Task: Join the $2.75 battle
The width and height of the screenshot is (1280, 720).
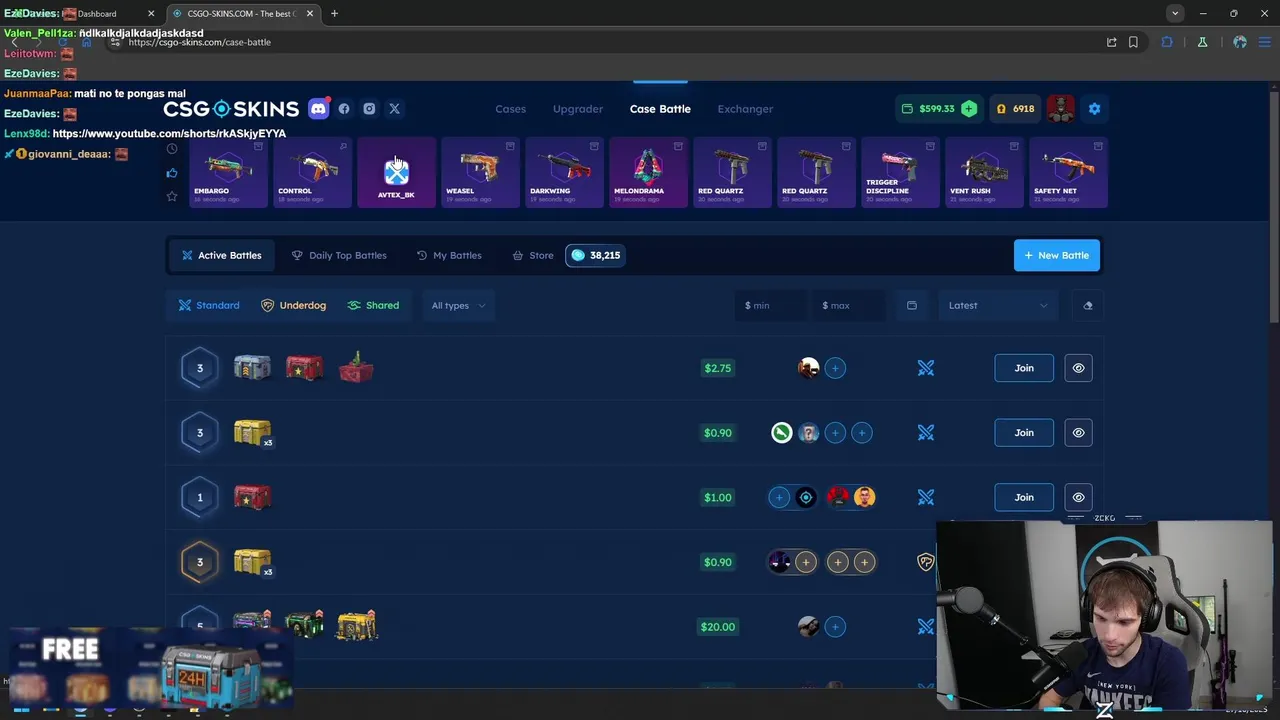Action: [1024, 368]
